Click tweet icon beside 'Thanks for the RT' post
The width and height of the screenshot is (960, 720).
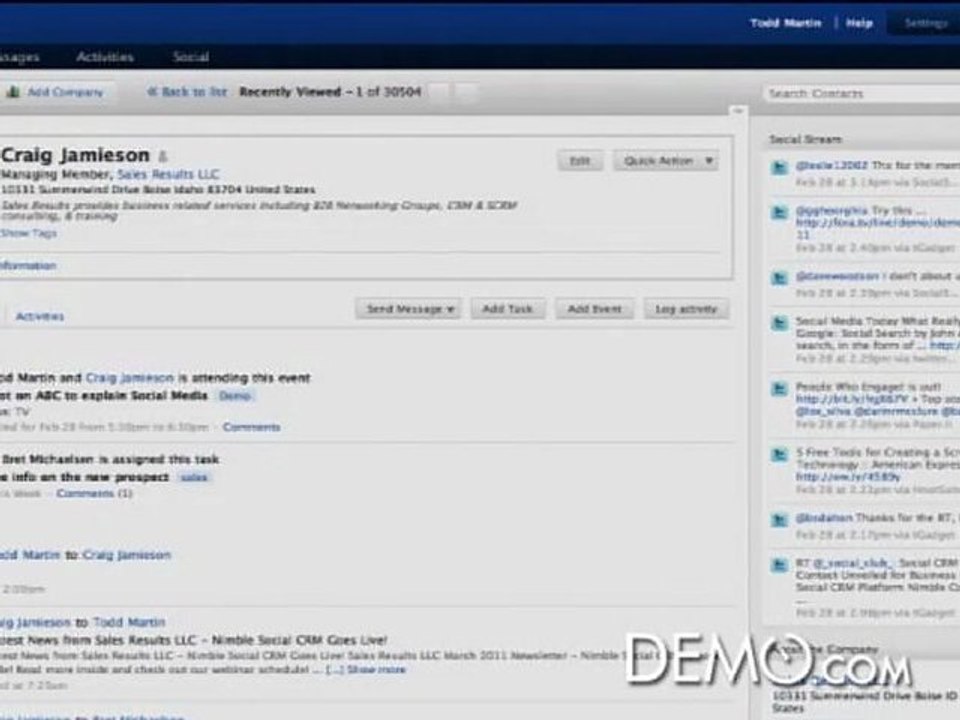point(779,520)
